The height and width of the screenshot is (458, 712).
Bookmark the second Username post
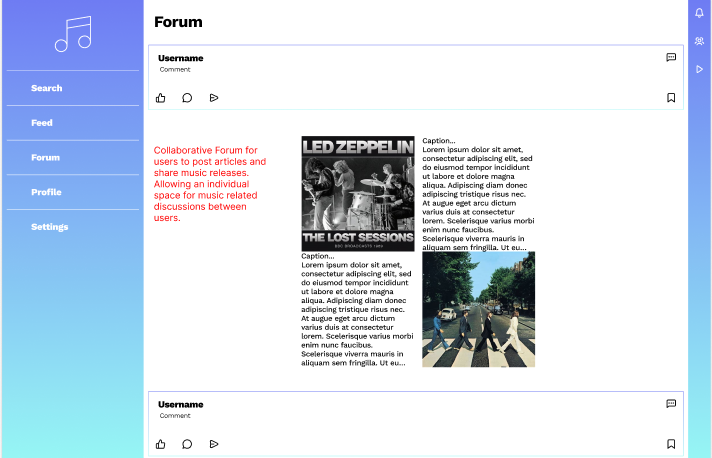(x=671, y=444)
